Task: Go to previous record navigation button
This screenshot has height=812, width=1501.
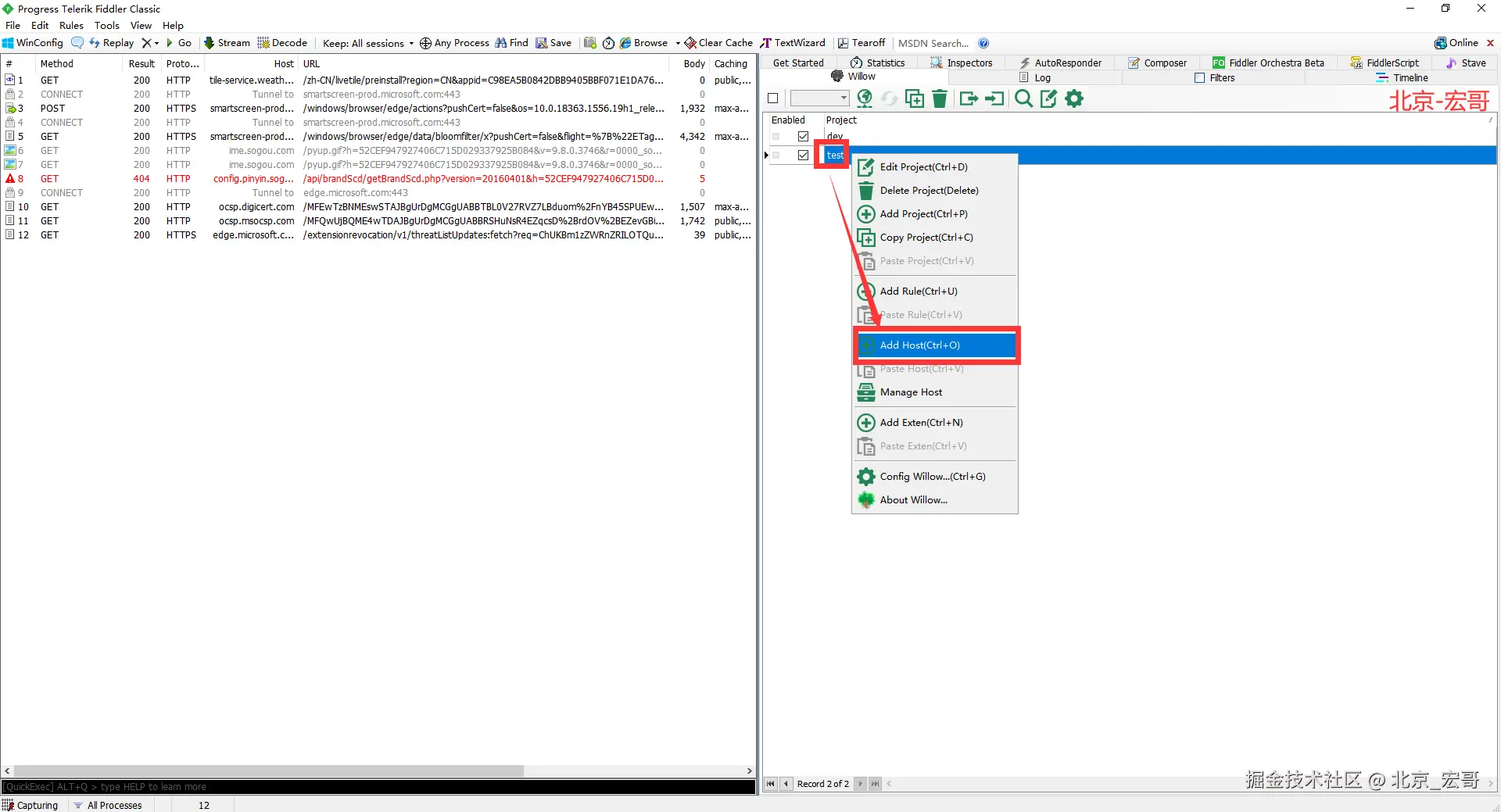Action: 786,784
